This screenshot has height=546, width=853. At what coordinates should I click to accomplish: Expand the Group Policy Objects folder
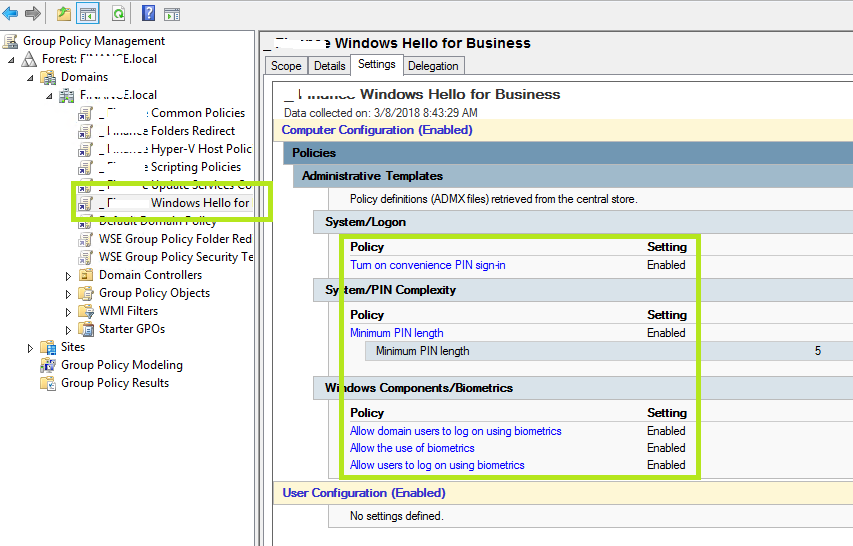click(69, 293)
